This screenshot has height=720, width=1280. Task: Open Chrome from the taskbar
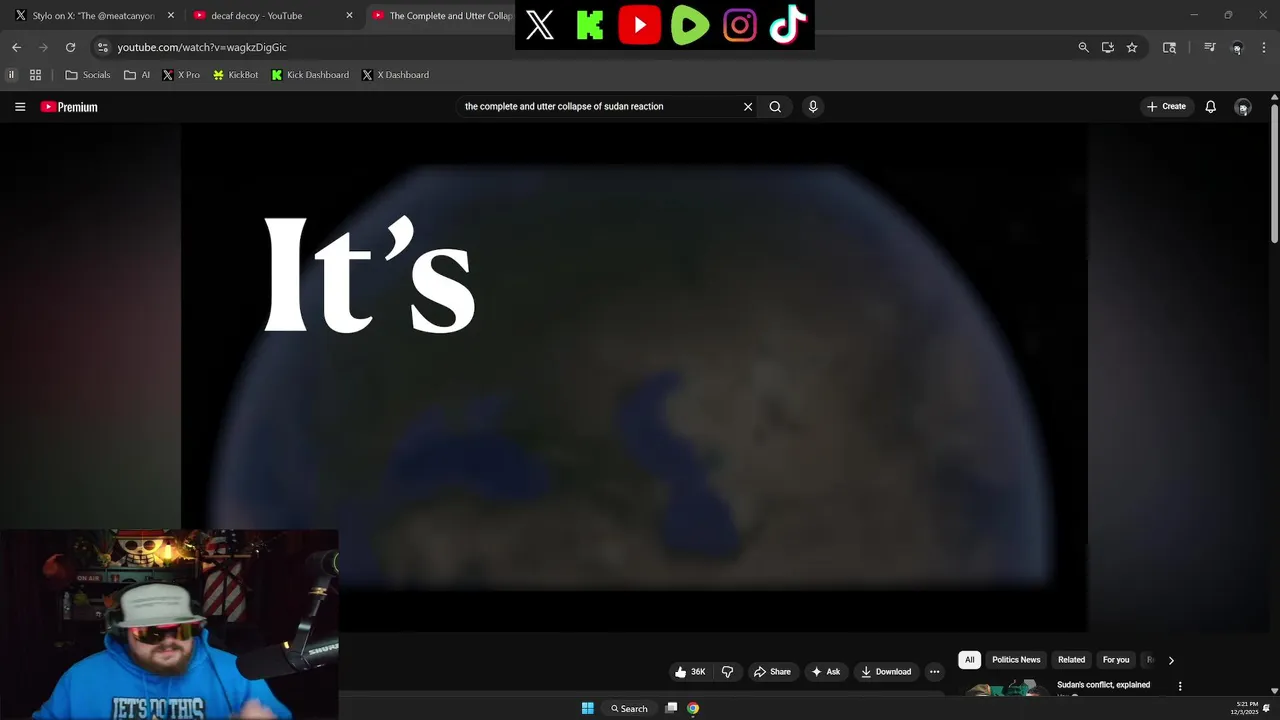click(693, 709)
